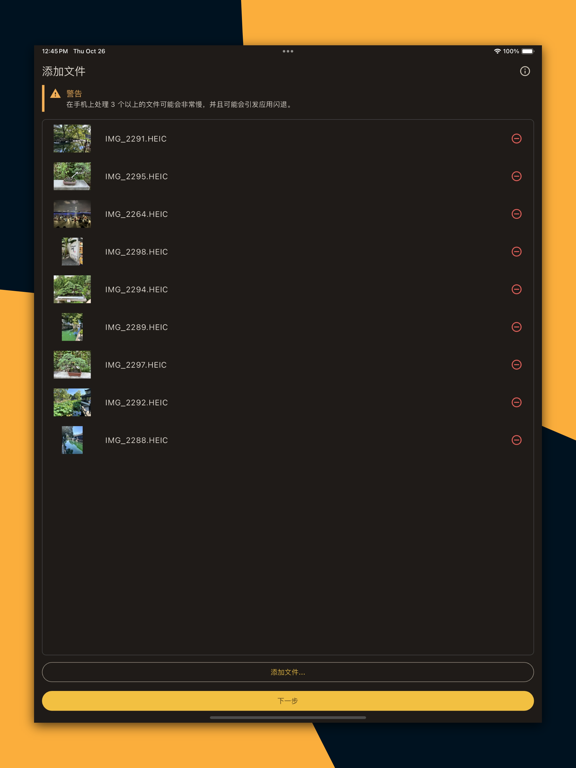This screenshot has width=576, height=768.
Task: Remove IMG_2298.HEIC with its minus icon
Action: (x=516, y=252)
